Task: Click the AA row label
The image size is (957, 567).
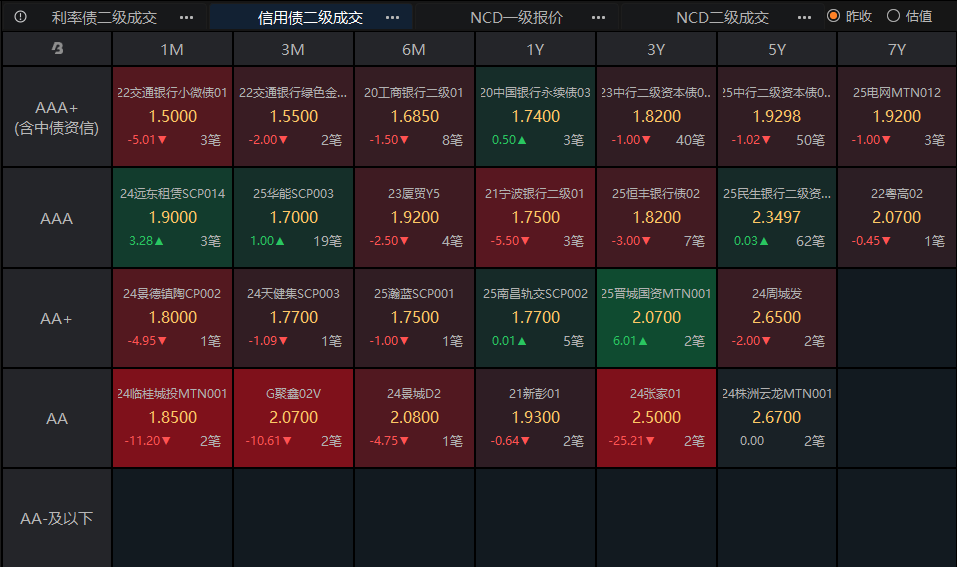Action: pyautogui.click(x=57, y=418)
